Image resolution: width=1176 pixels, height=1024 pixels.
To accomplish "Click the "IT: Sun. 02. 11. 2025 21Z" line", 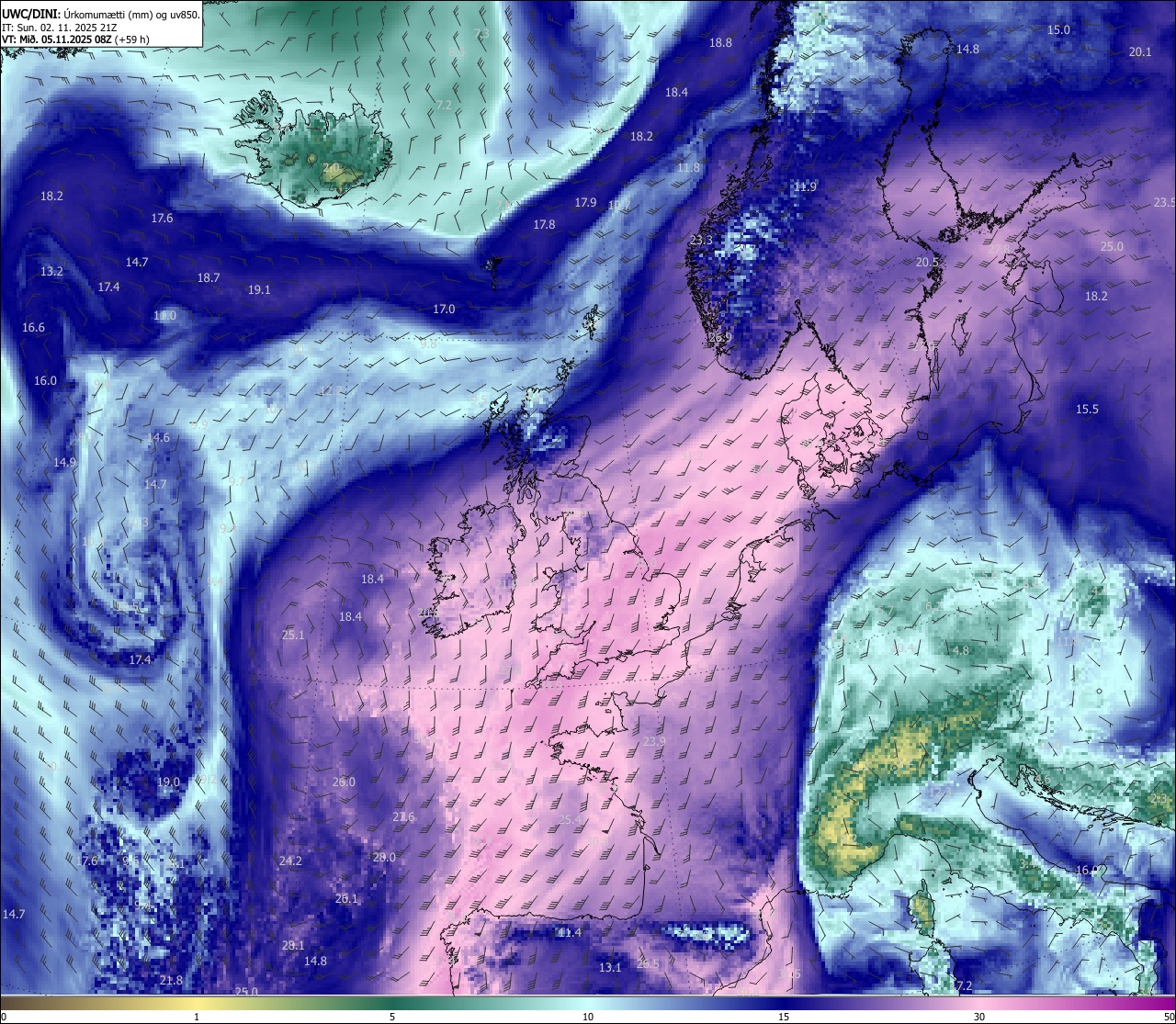I will click(x=61, y=28).
